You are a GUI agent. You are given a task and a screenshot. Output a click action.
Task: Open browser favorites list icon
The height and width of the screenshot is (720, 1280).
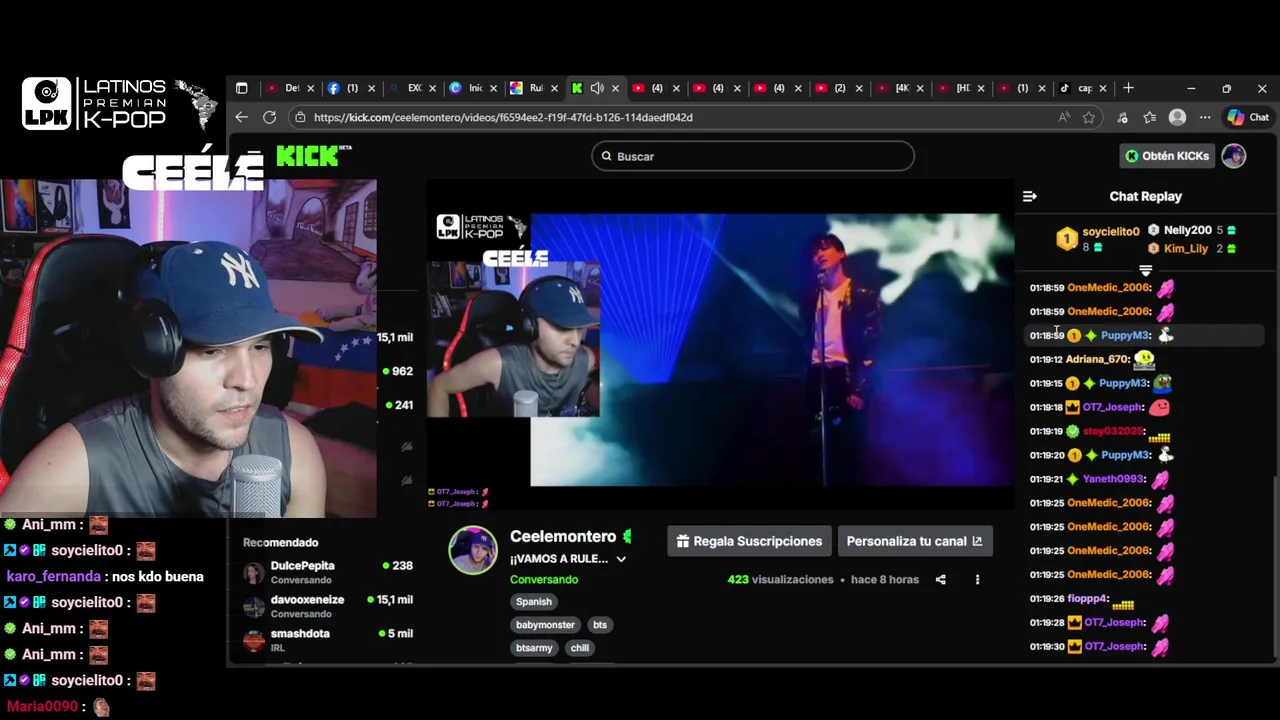tap(1150, 117)
